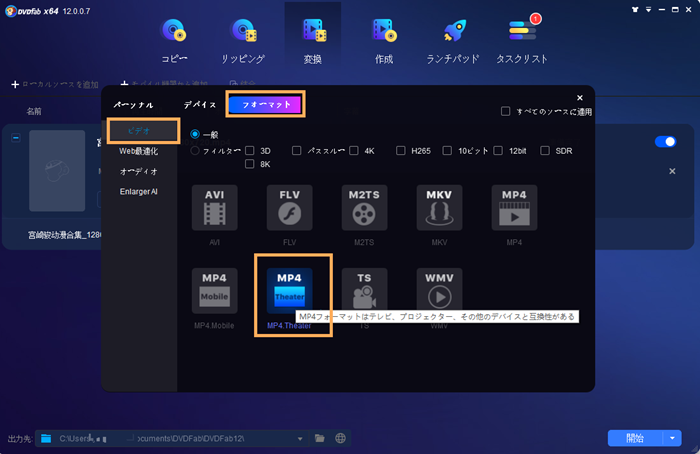Select the AVI output format
This screenshot has height=454, width=700.
click(215, 213)
